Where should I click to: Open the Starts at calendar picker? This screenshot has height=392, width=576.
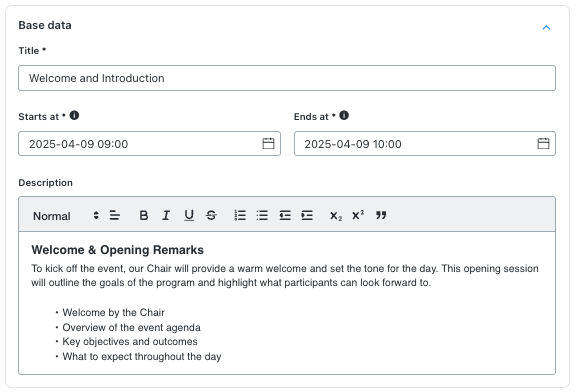[268, 144]
